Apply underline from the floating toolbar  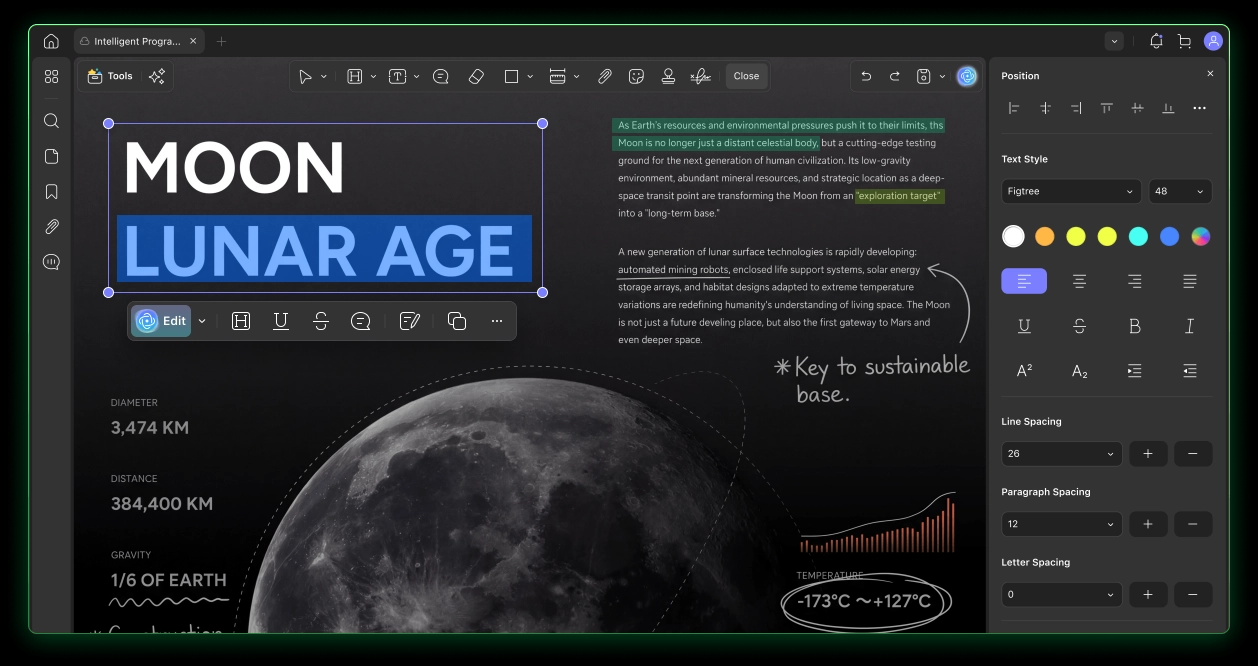(x=281, y=321)
